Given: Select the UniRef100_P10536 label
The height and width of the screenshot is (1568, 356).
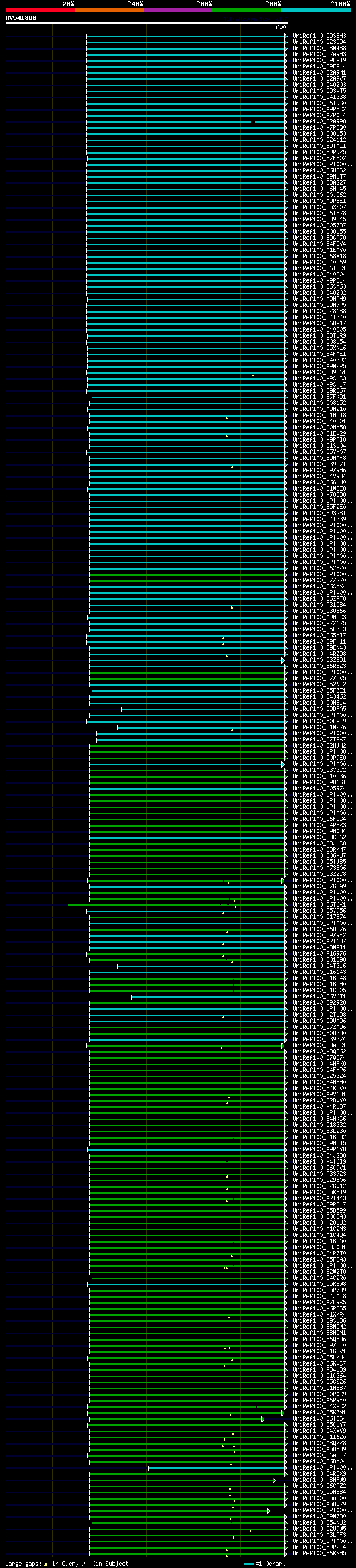Looking at the screenshot, I should tap(319, 776).
